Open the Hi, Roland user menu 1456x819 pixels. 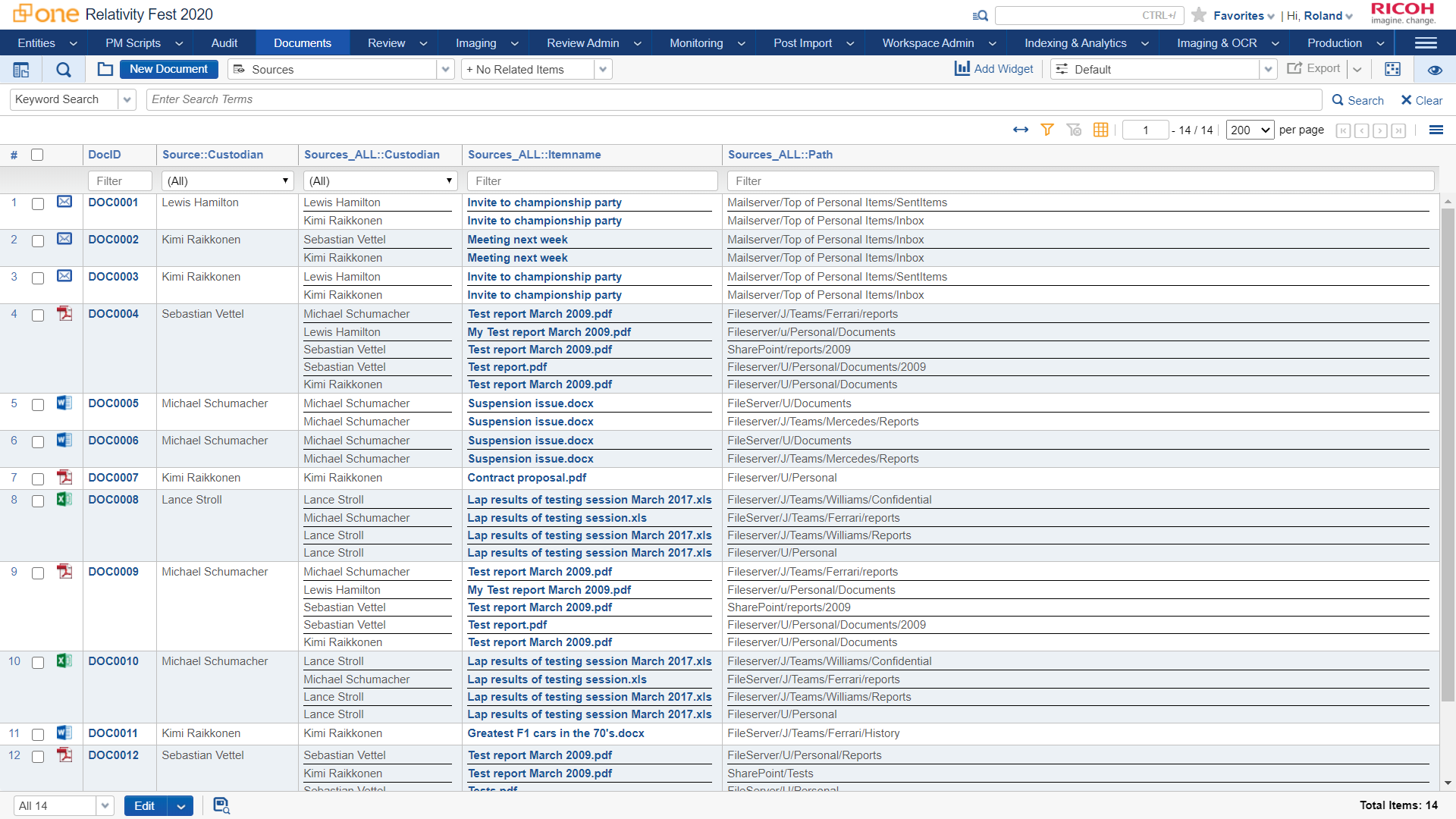tap(1319, 15)
